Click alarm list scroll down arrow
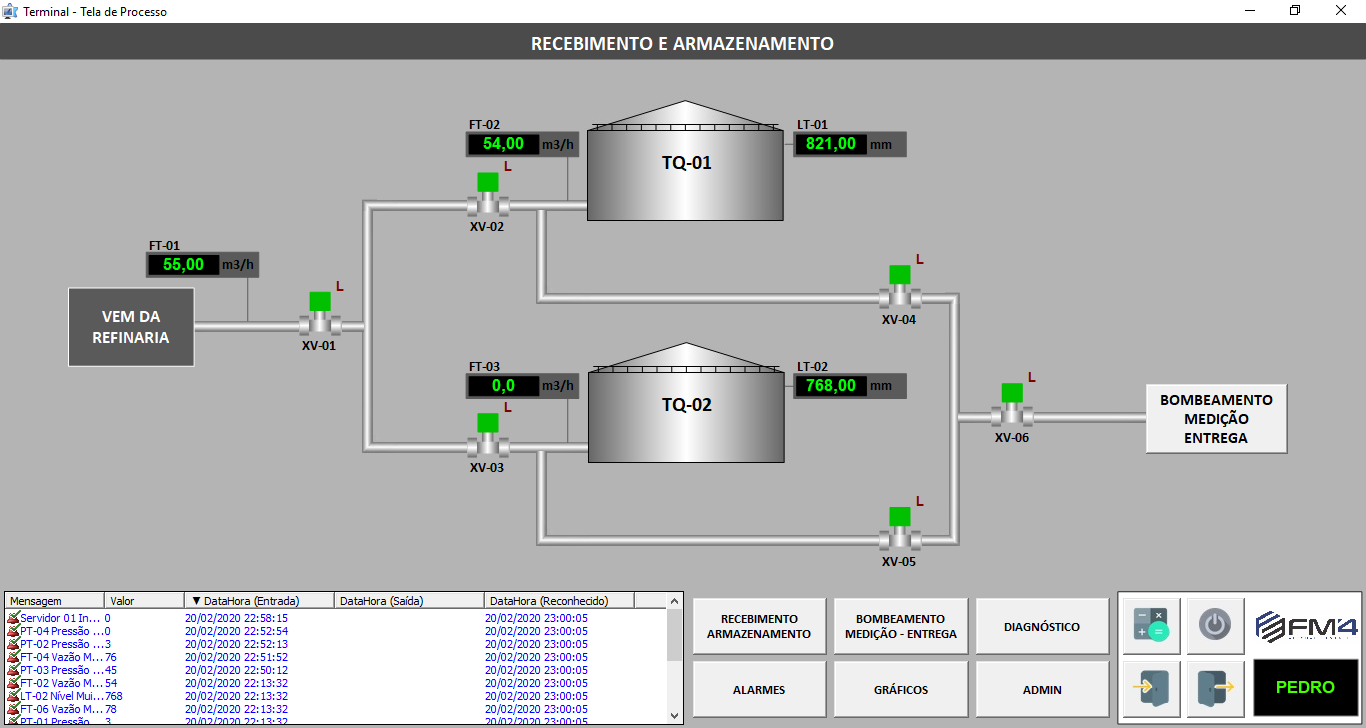 point(674,715)
